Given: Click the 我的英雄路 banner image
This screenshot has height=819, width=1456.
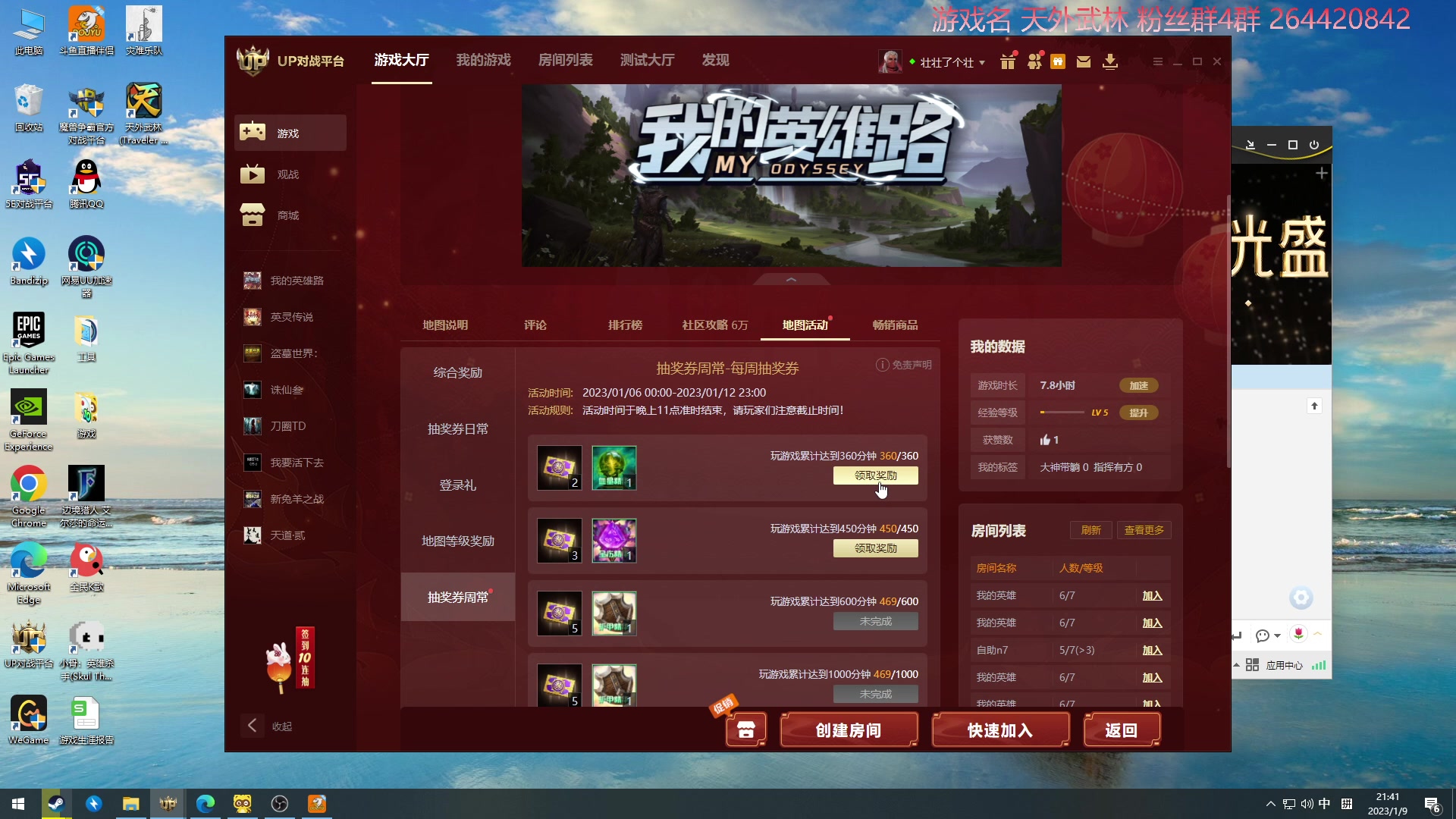Looking at the screenshot, I should click(791, 175).
